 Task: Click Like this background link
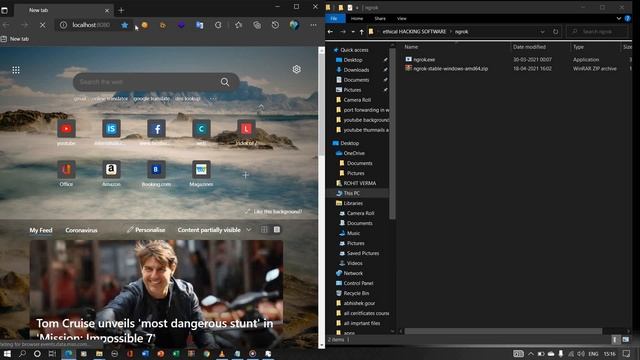(x=274, y=211)
